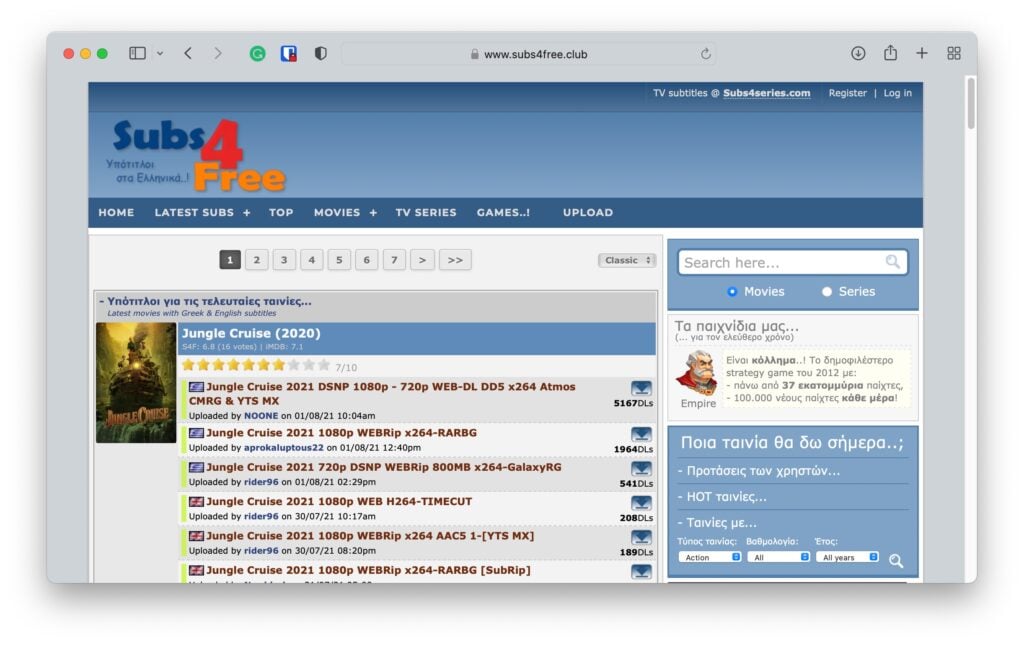Go to next page with > button
The height and width of the screenshot is (645, 1024).
422,260
